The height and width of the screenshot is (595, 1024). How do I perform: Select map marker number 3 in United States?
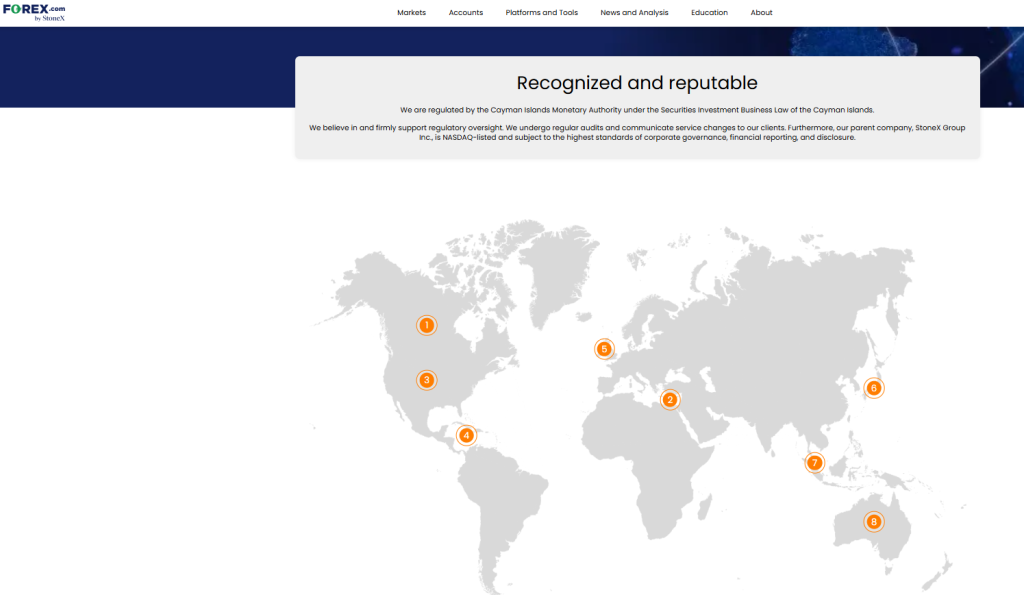426,379
